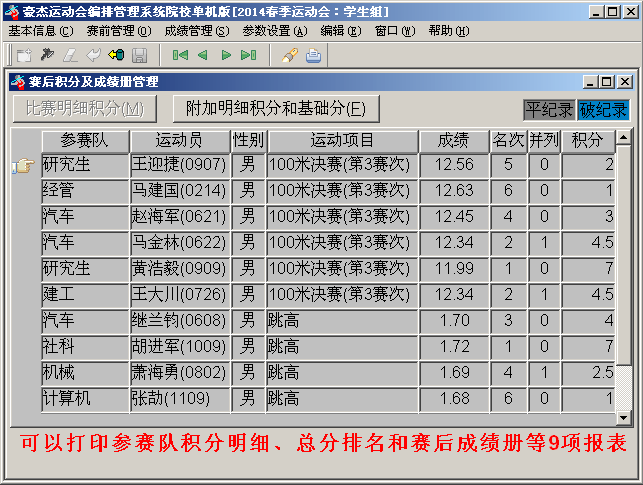
Task: Click the 成绩 column header
Action: coord(454,141)
